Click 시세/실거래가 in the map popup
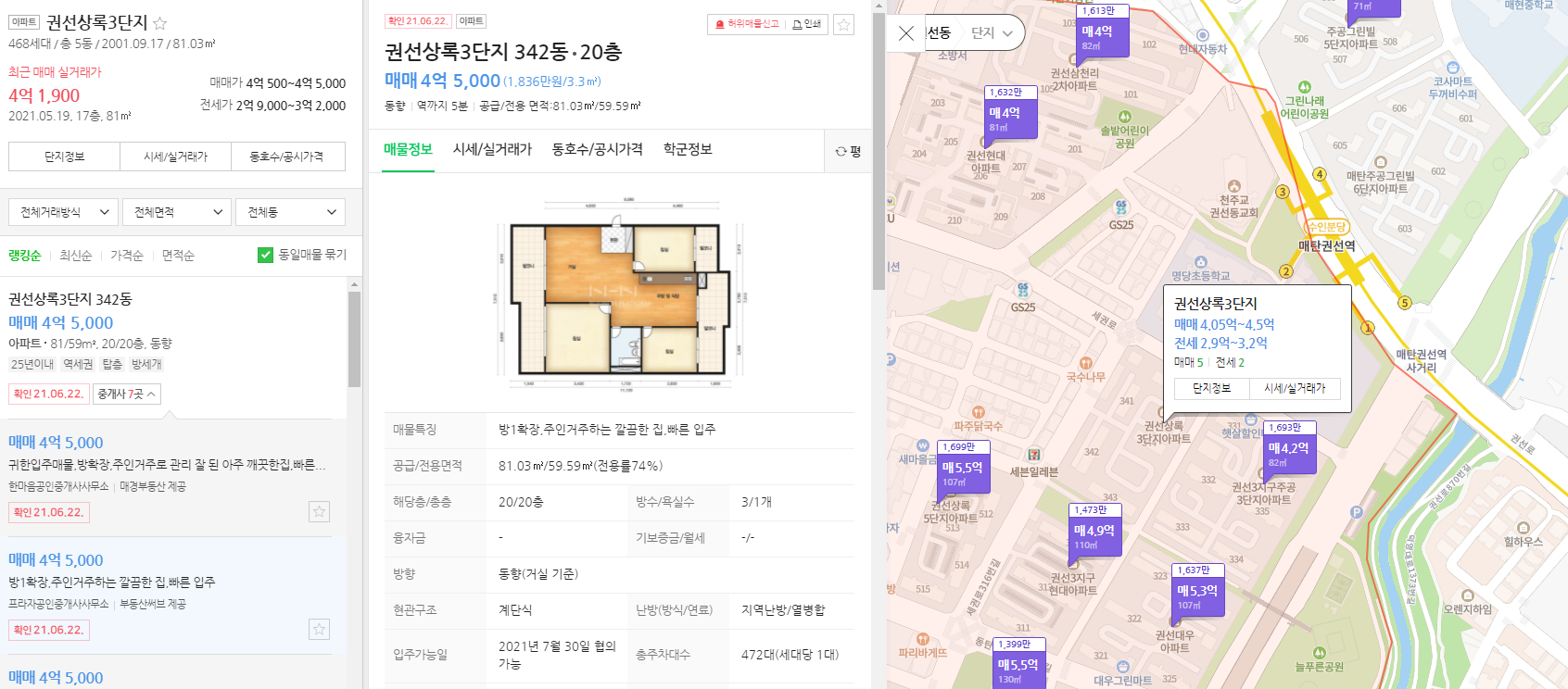 tap(1295, 389)
